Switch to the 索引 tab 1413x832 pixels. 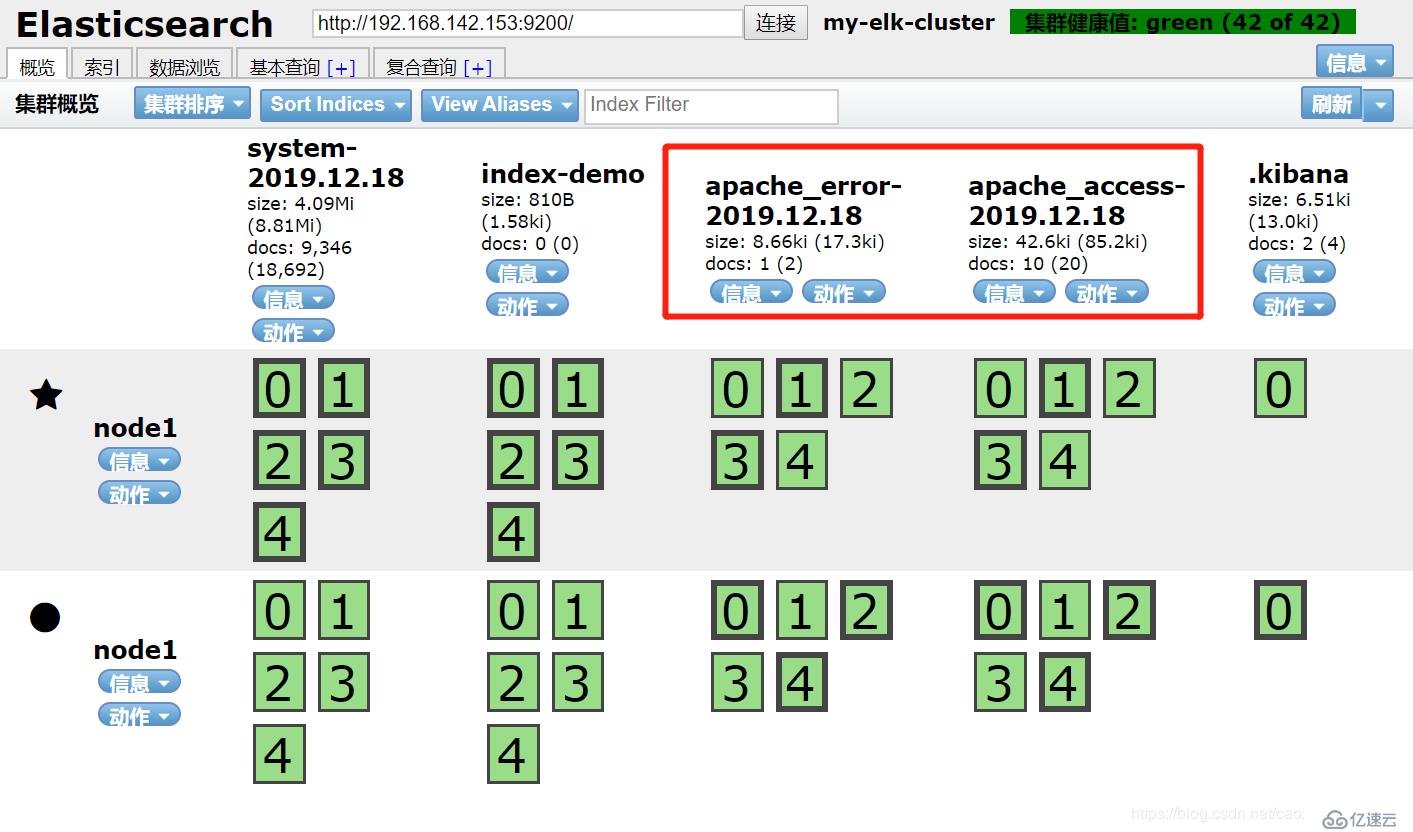102,66
